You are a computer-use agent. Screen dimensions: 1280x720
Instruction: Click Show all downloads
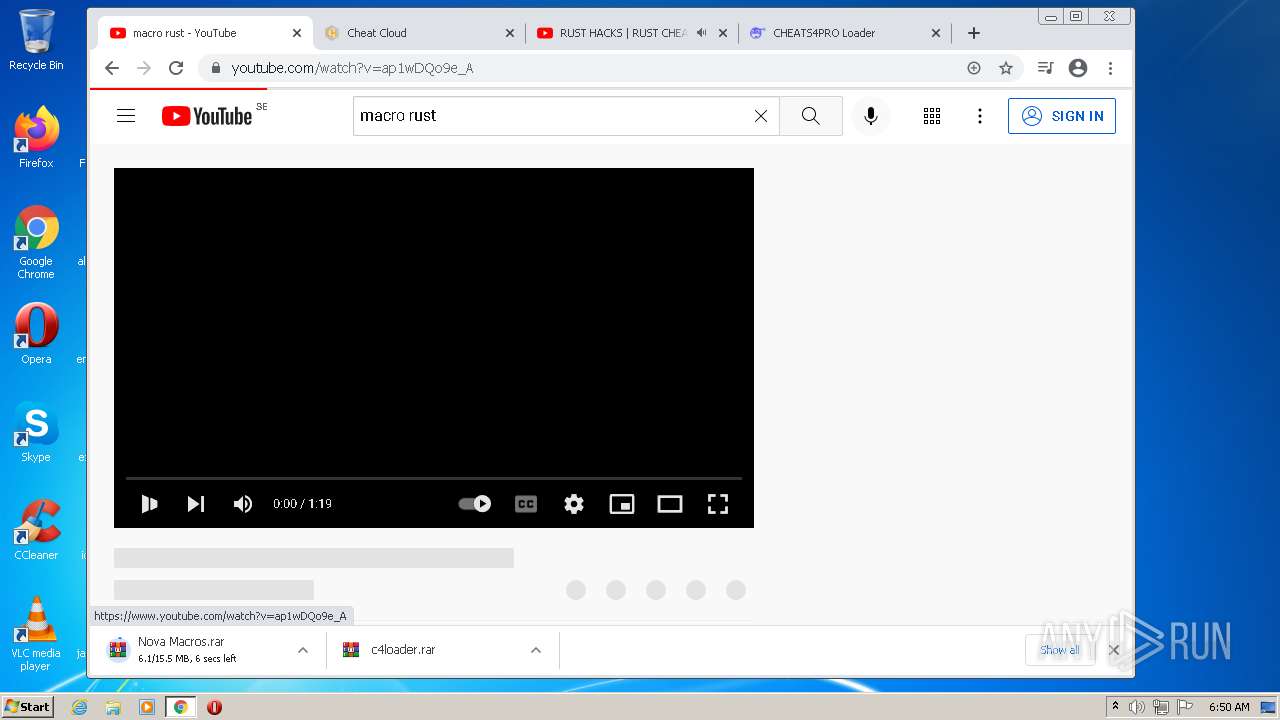(x=1059, y=650)
